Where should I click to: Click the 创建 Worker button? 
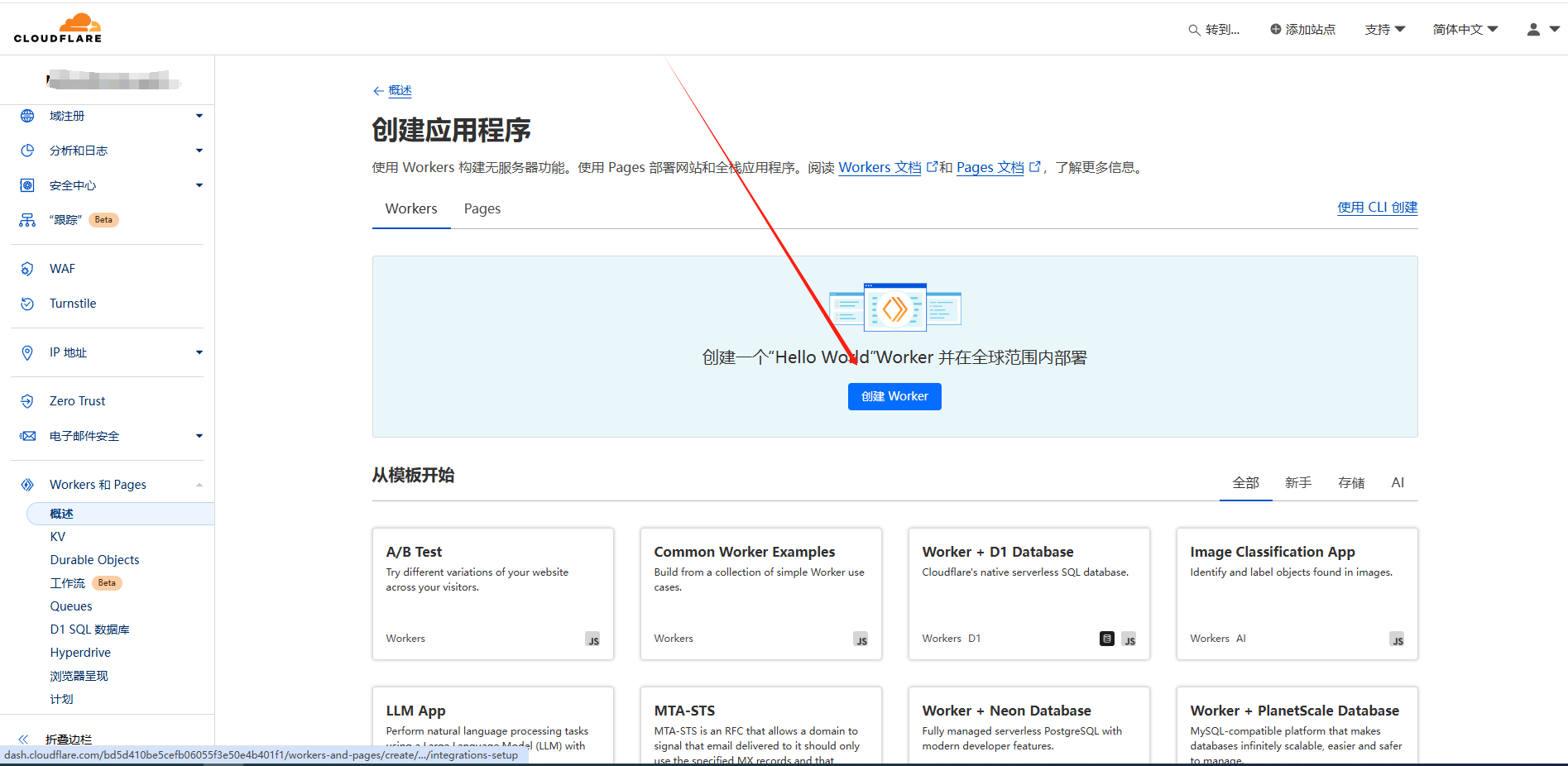(x=894, y=396)
